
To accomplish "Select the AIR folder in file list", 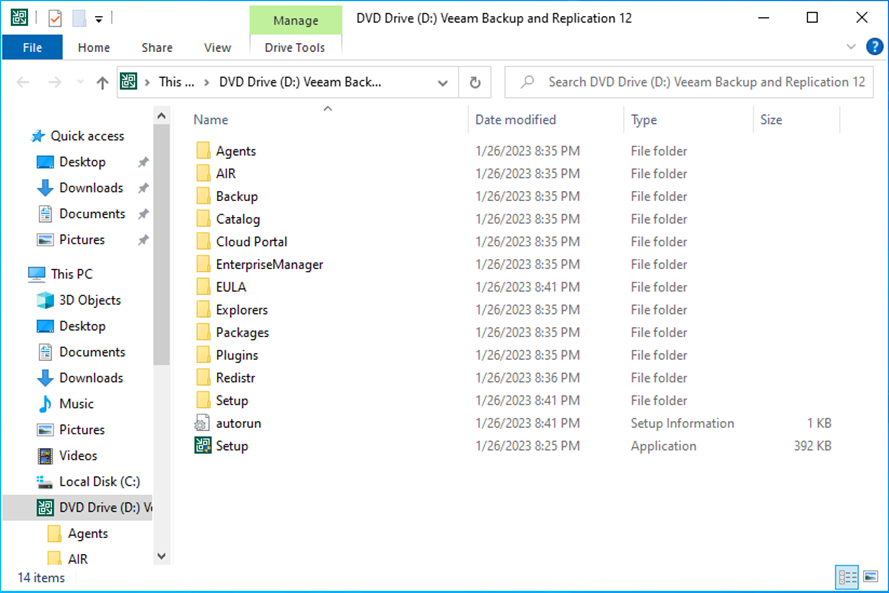I will tap(225, 173).
